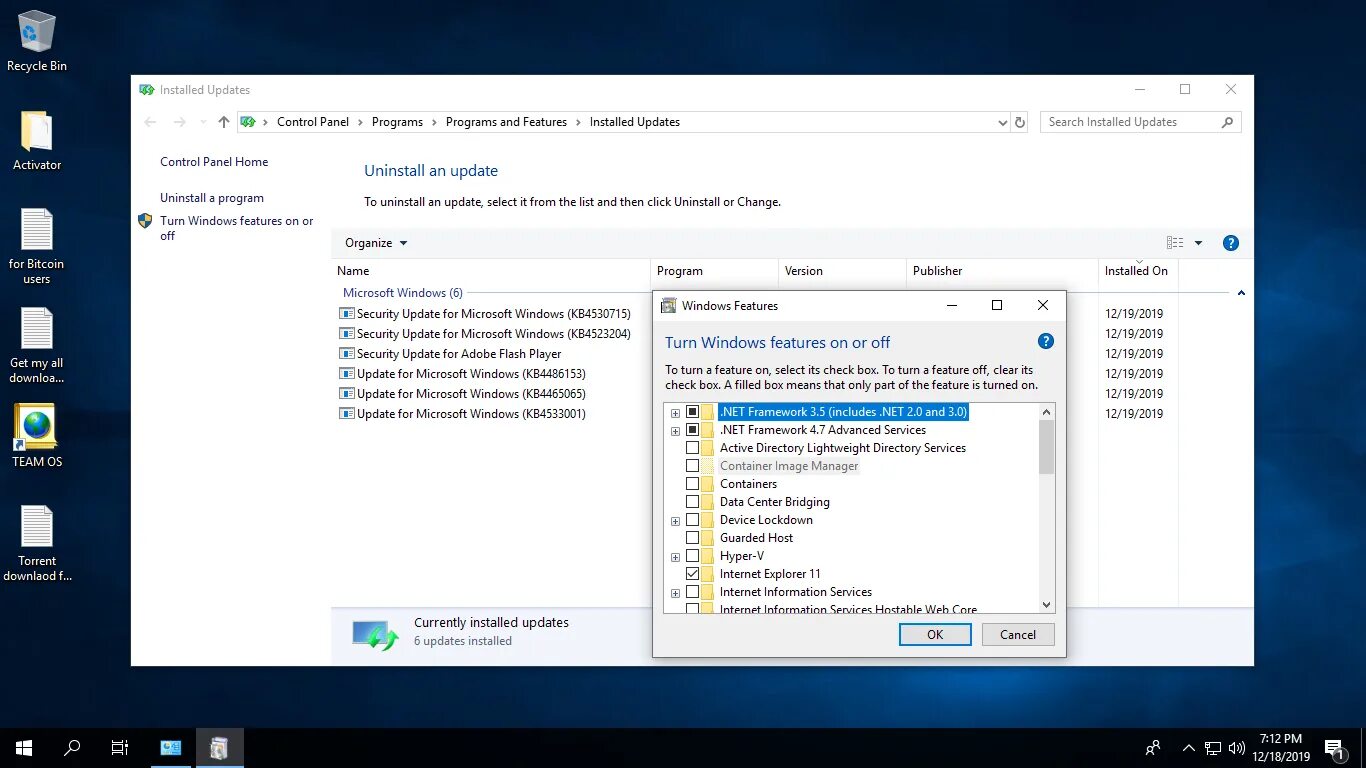Select the 'Torrent downlaod f...' file icon
The height and width of the screenshot is (768, 1366).
(37, 526)
